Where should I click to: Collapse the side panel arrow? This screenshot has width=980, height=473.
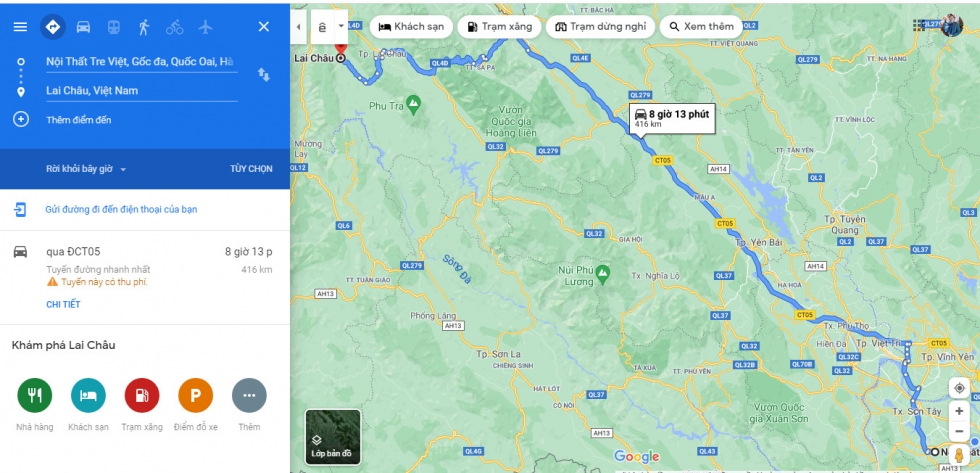coord(298,27)
